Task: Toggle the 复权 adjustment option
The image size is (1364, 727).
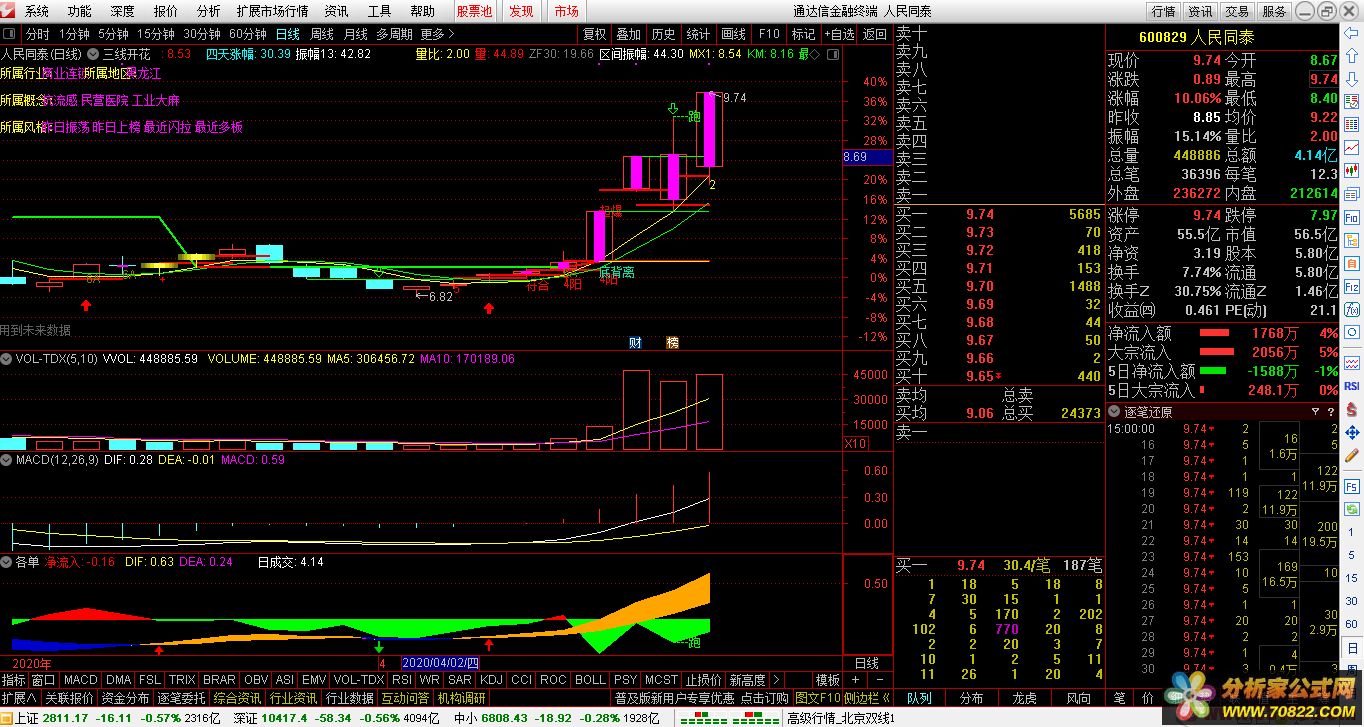Action: [594, 34]
